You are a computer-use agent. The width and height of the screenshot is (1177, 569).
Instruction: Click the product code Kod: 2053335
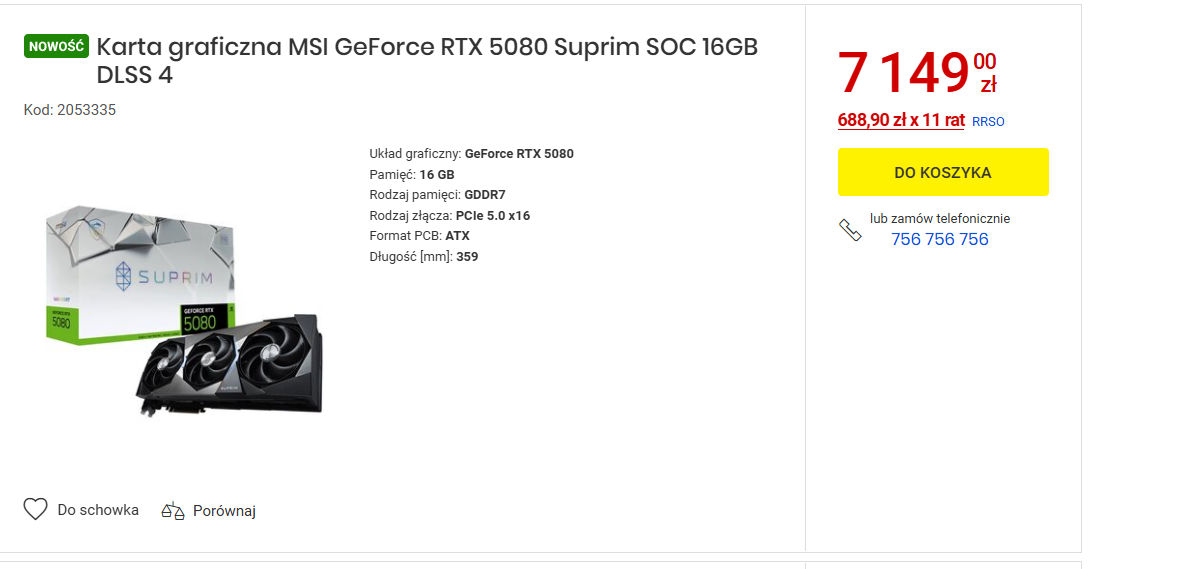pyautogui.click(x=70, y=110)
